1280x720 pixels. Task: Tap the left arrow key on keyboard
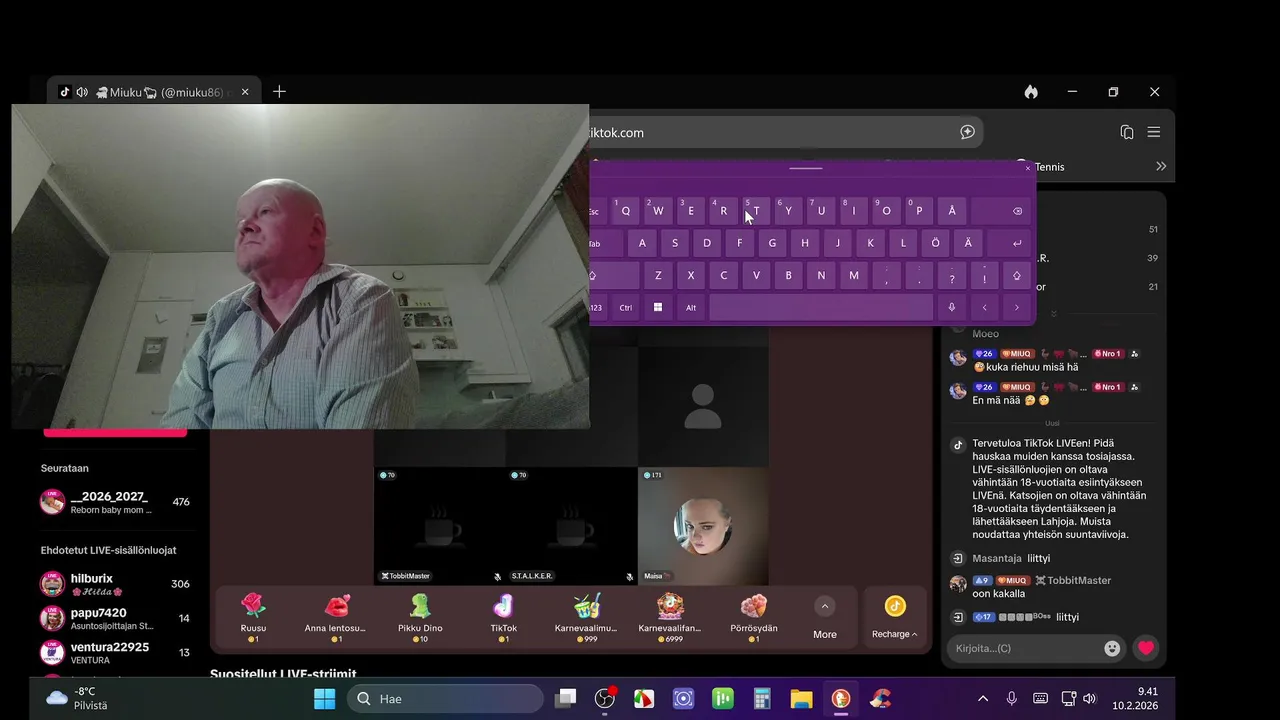[985, 307]
